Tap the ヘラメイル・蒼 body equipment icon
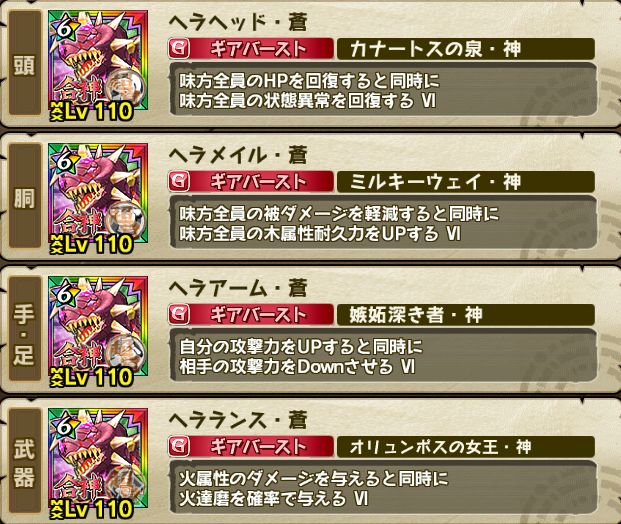This screenshot has width=621, height=524. tap(98, 198)
